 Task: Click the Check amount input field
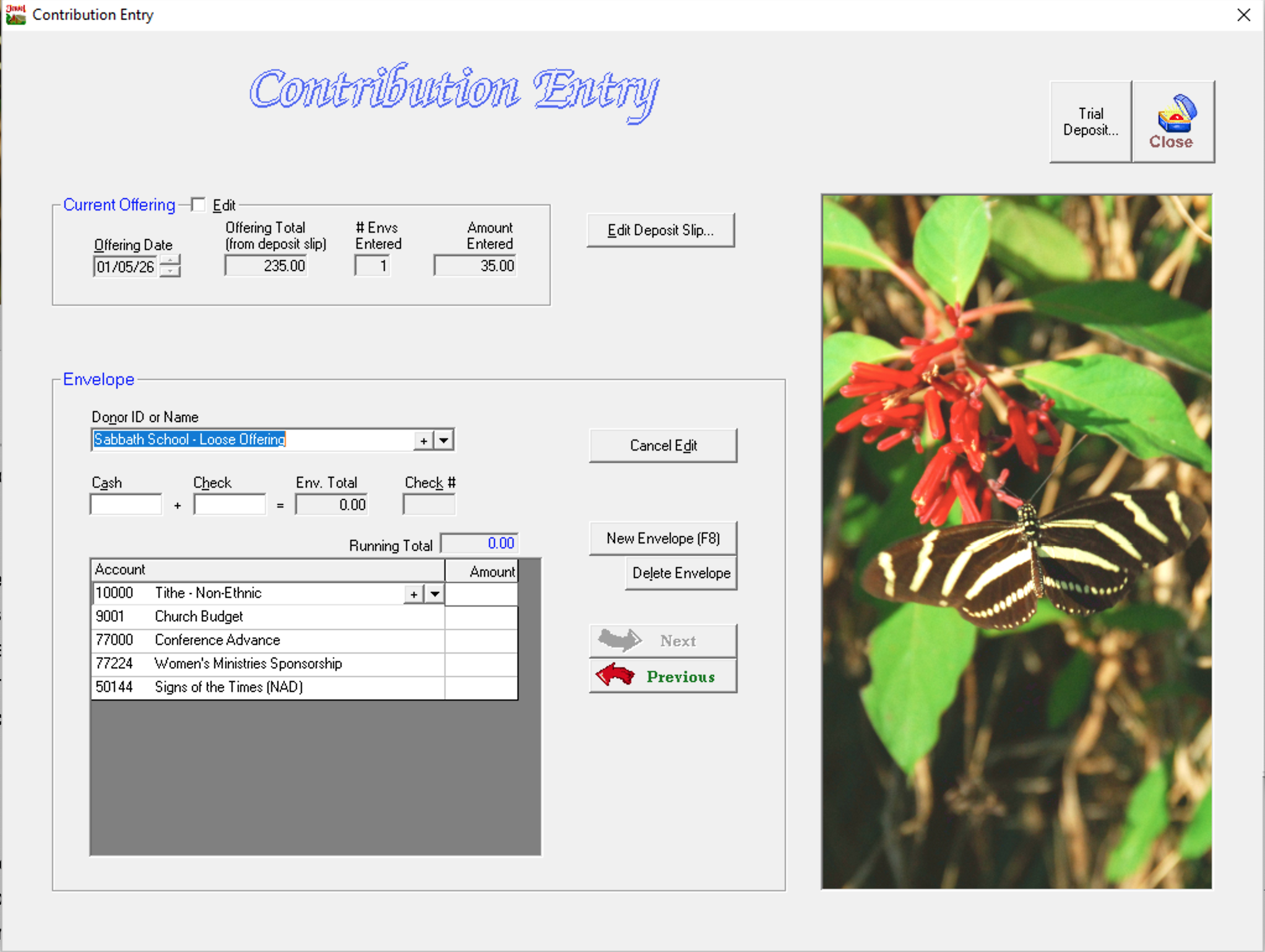pos(230,505)
